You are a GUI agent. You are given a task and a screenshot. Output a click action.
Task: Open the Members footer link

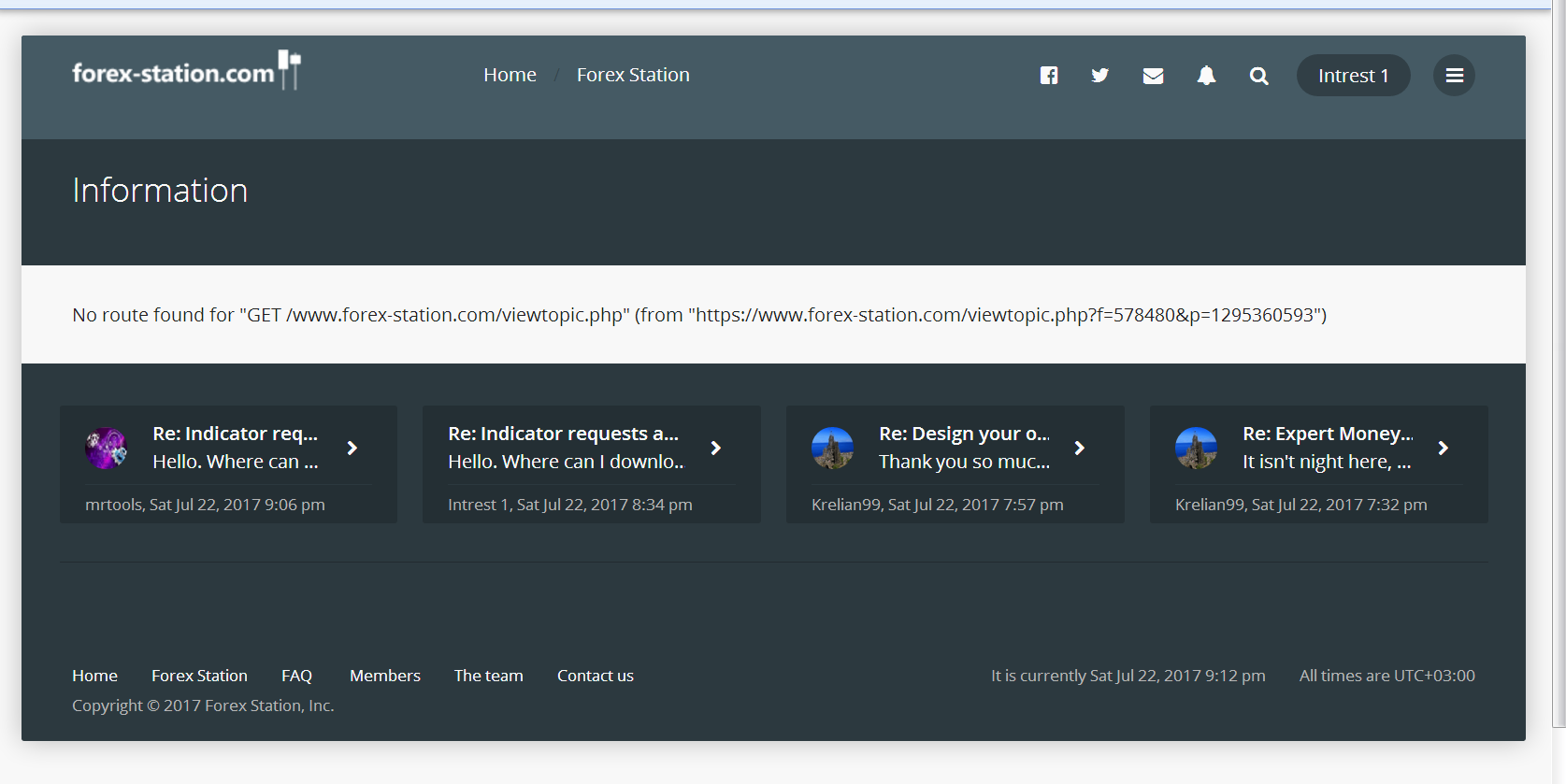coord(385,676)
